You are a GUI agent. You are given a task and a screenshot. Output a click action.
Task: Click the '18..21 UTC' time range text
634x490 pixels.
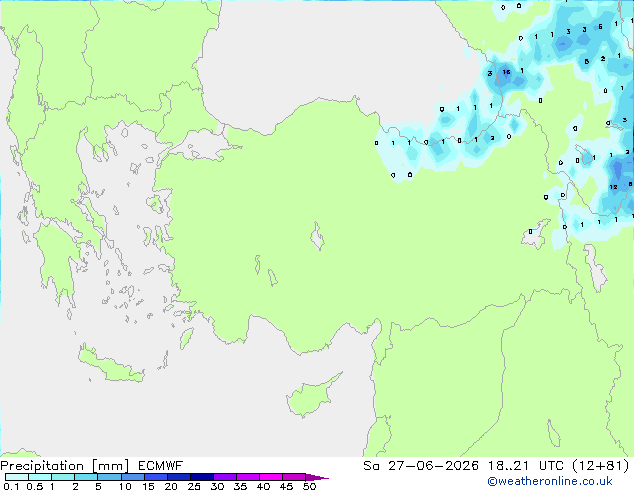pos(525,466)
